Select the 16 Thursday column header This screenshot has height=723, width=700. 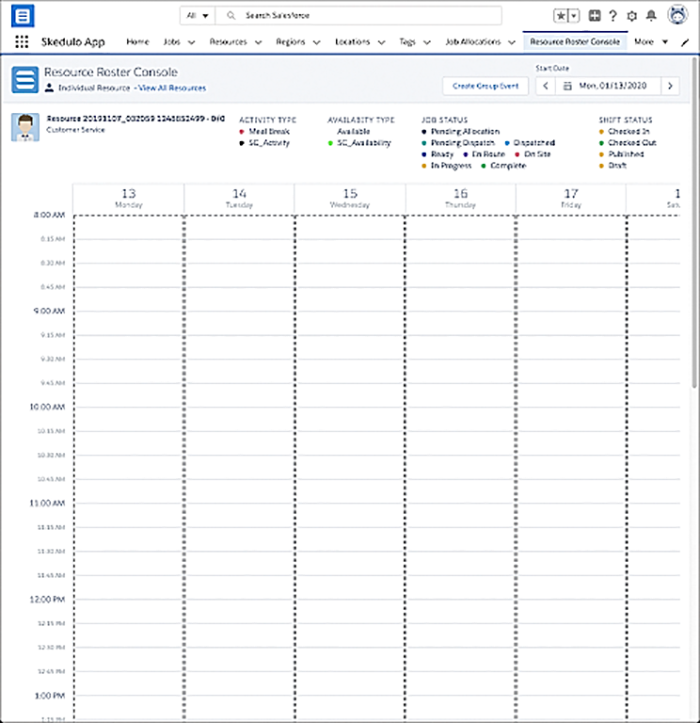click(460, 198)
